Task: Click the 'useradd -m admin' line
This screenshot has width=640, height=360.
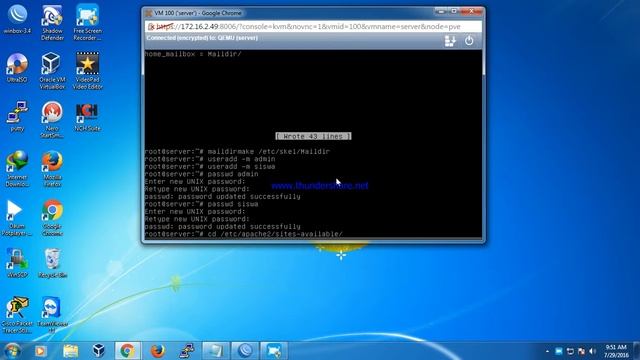Action: coord(210,159)
